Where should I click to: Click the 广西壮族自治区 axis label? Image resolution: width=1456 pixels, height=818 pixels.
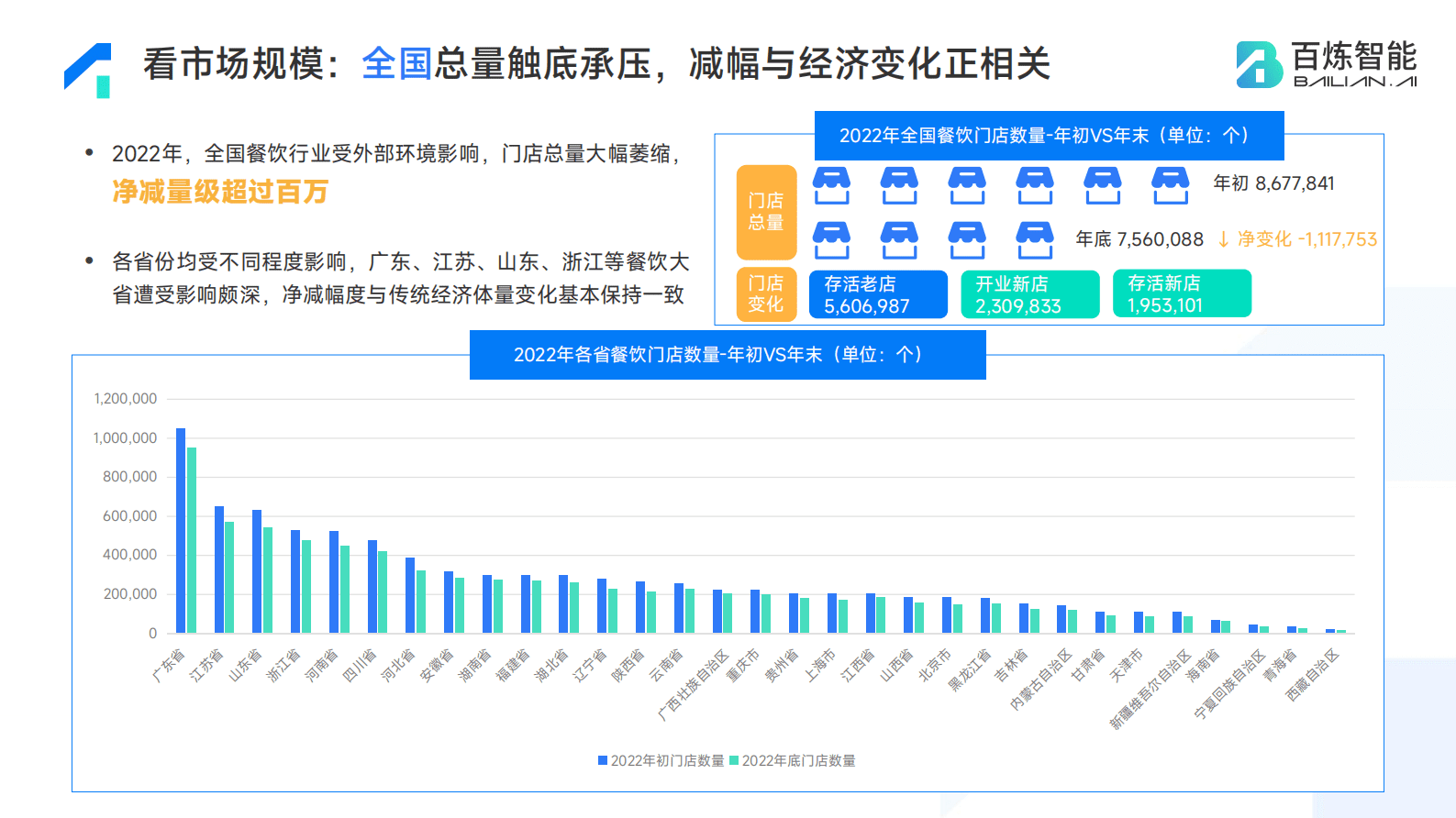click(x=694, y=685)
